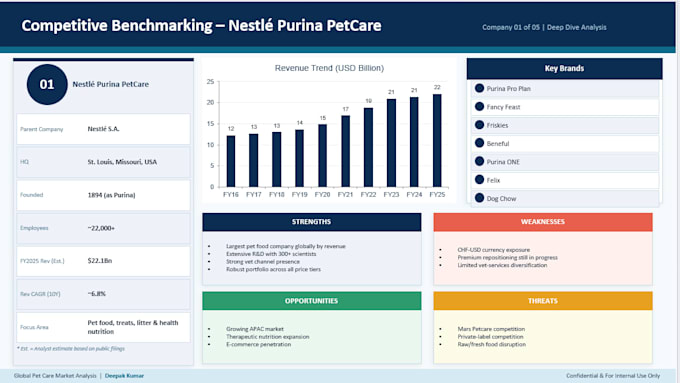This screenshot has width=680, height=383.
Task: Select the Revenue Trend (USD Billion) chart title
Action: pyautogui.click(x=329, y=68)
